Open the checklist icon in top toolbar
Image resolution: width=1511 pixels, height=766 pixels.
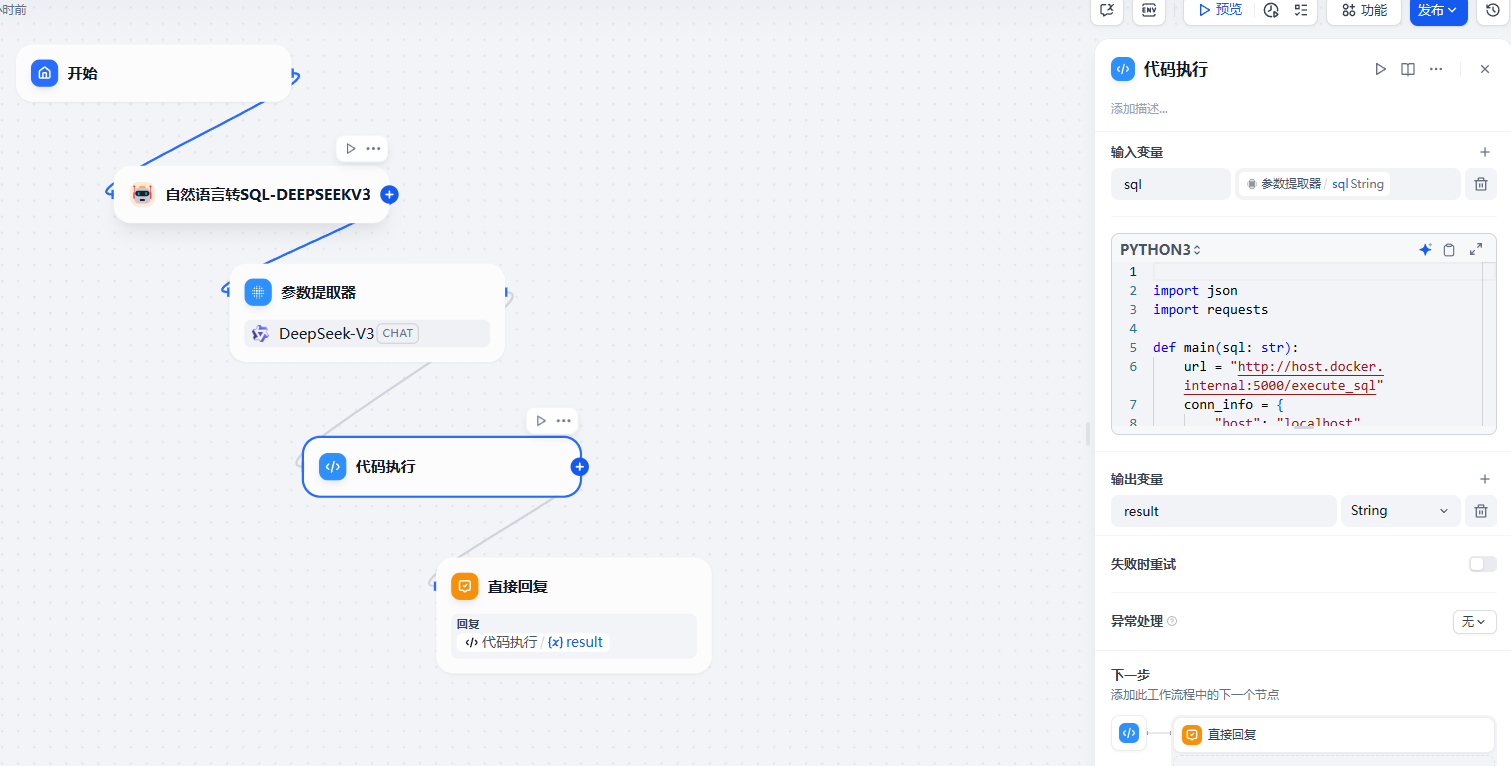[1301, 10]
